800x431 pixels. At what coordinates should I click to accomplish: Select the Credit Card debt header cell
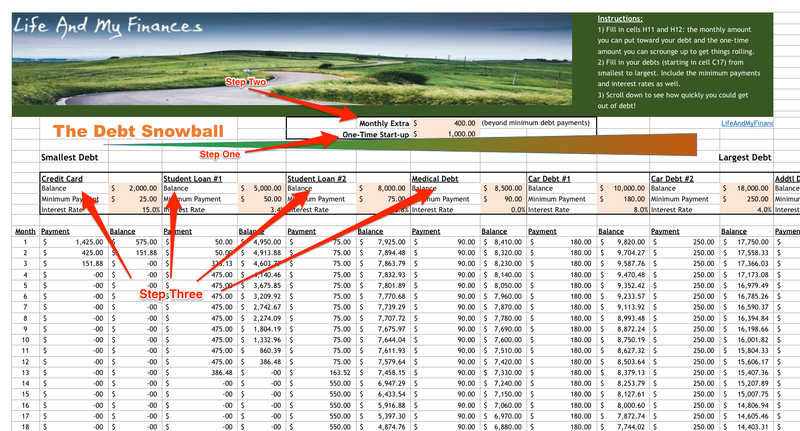[62, 179]
